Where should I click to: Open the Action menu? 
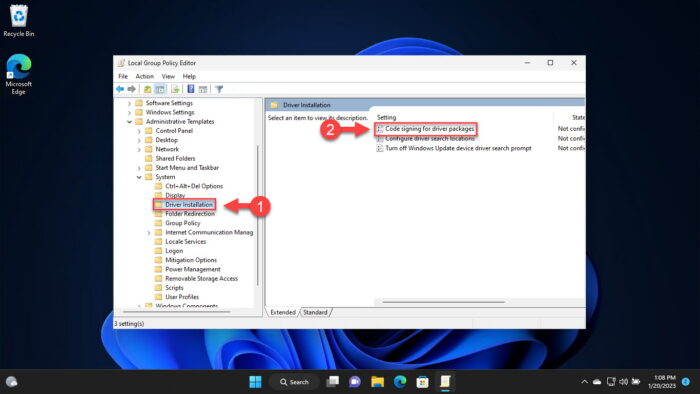coord(145,76)
